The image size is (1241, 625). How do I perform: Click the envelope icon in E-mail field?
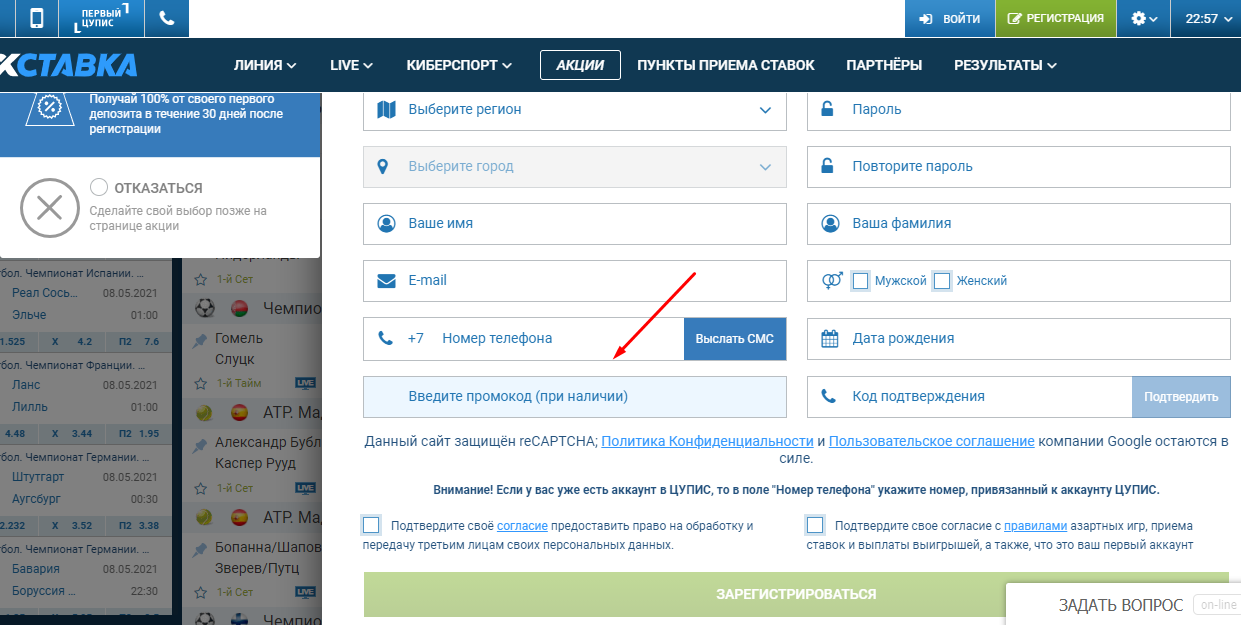click(x=386, y=281)
